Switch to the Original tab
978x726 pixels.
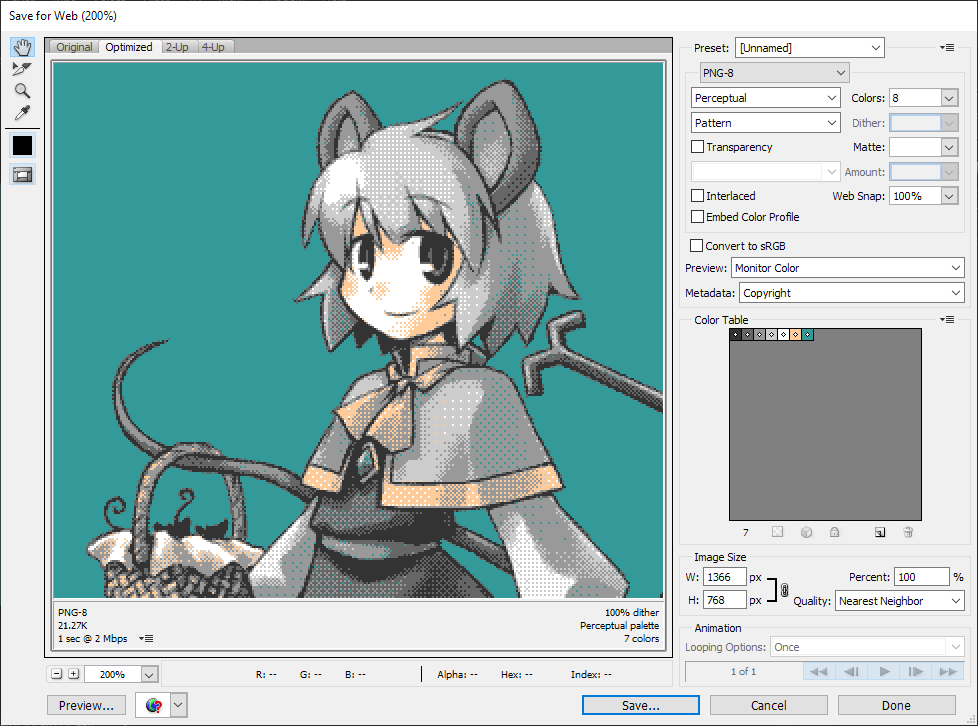click(x=74, y=47)
